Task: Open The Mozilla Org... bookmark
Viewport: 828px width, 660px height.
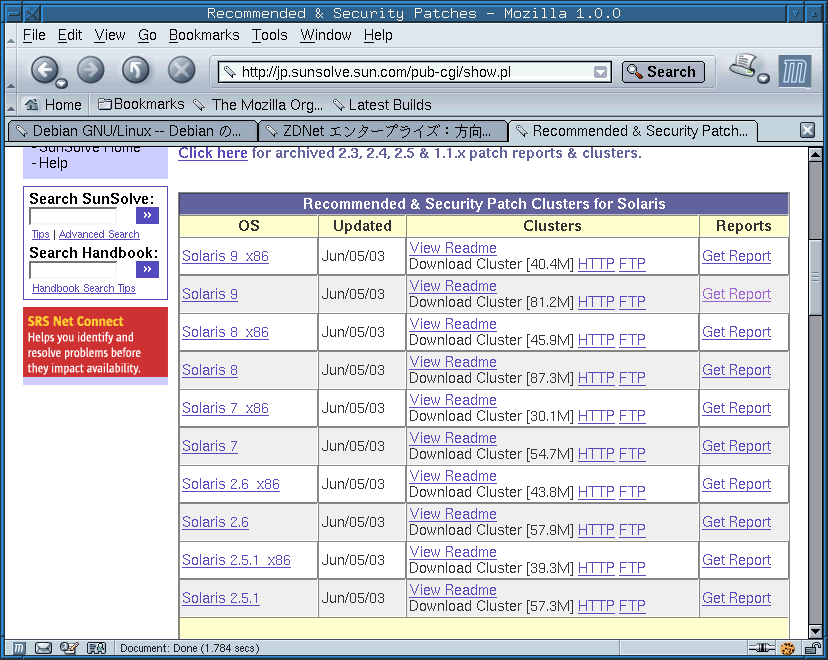Action: 258,105
